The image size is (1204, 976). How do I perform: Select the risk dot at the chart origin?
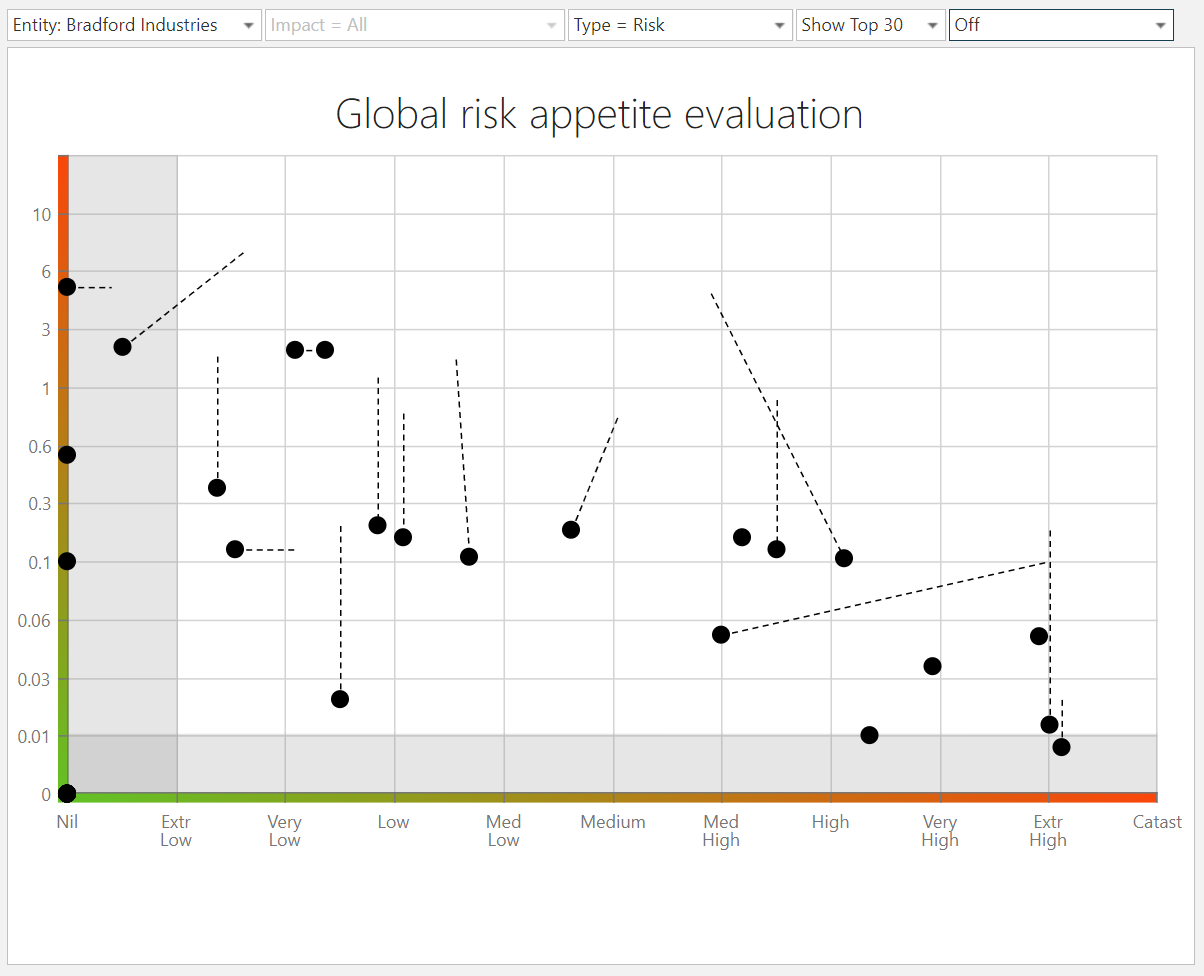click(67, 794)
